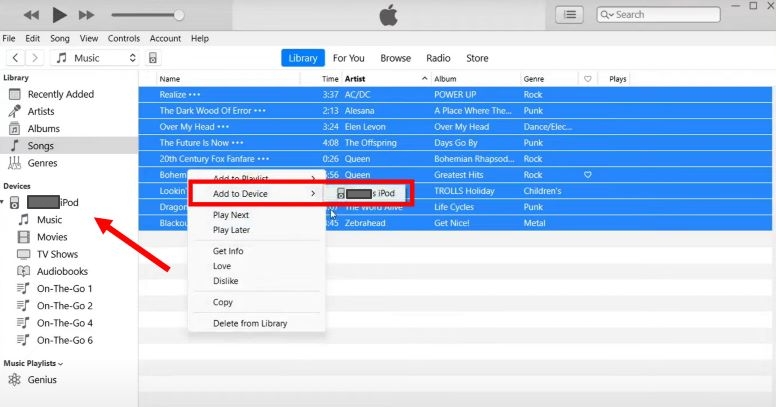
Task: Select the song row The Future Is Now
Action: point(455,143)
